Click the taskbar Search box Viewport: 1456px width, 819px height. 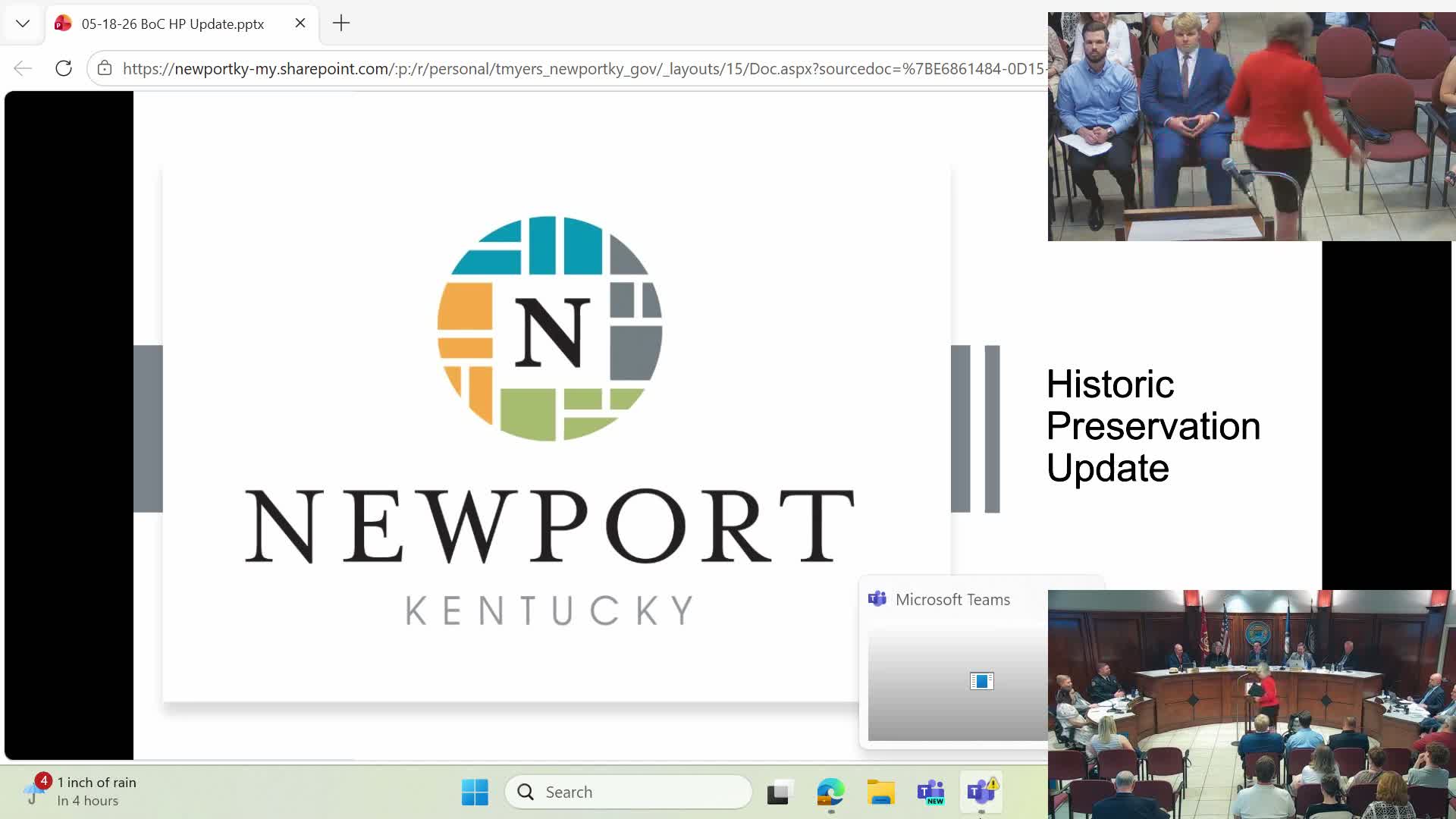(628, 792)
